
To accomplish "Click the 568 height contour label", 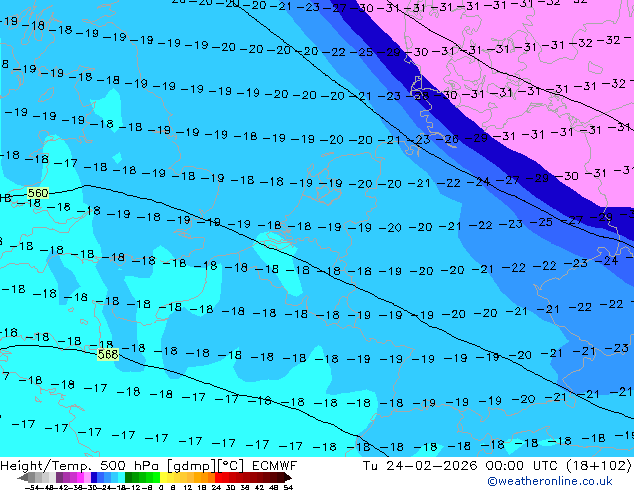I will coord(108,355).
